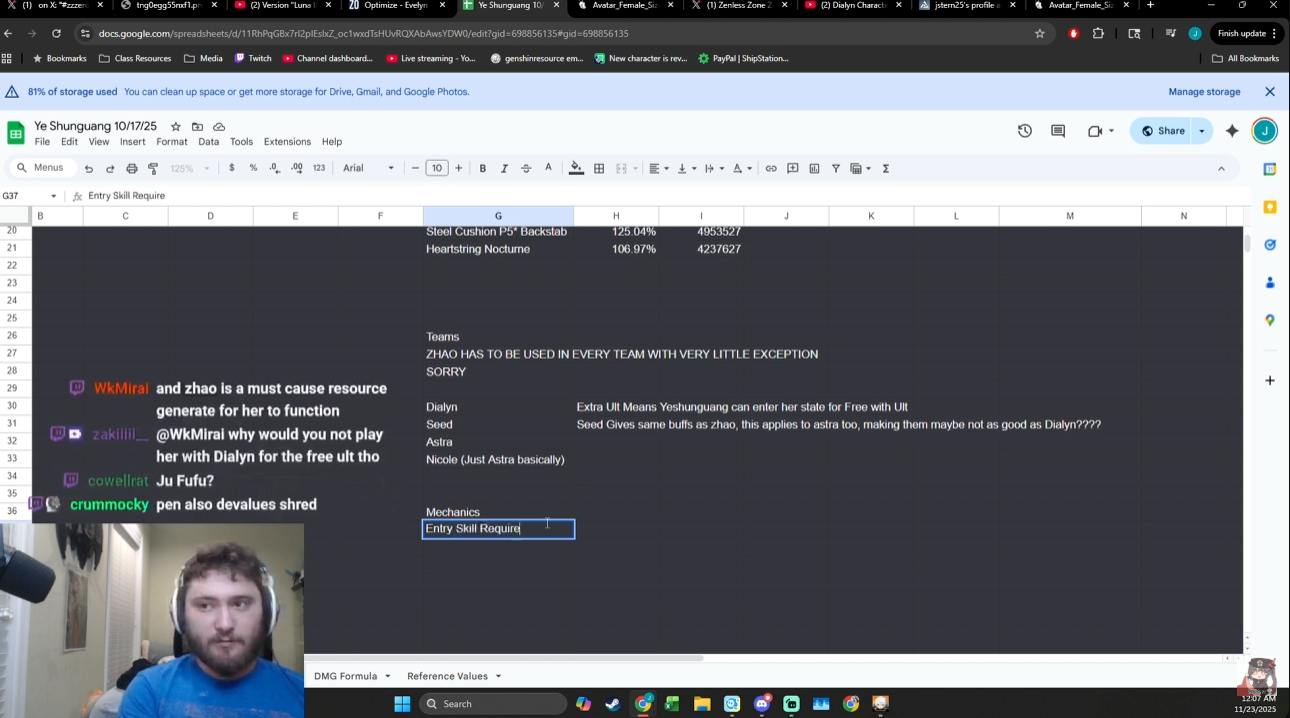Click the Gemini sparkle icon
1290x718 pixels.
[x=1232, y=131]
